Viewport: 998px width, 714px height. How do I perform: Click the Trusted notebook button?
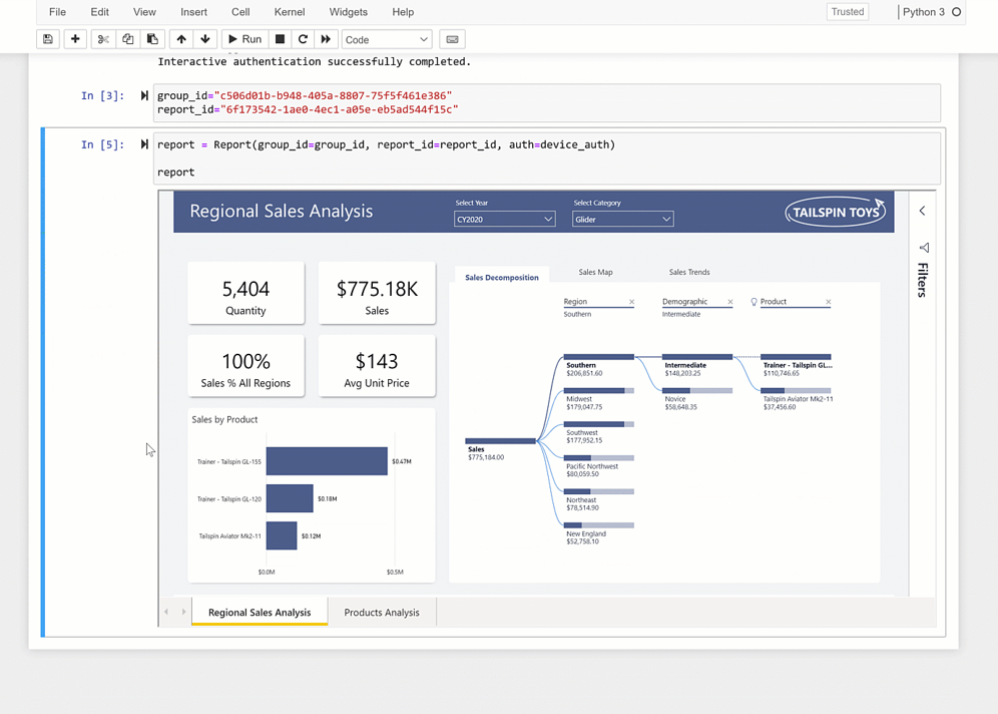[847, 12]
